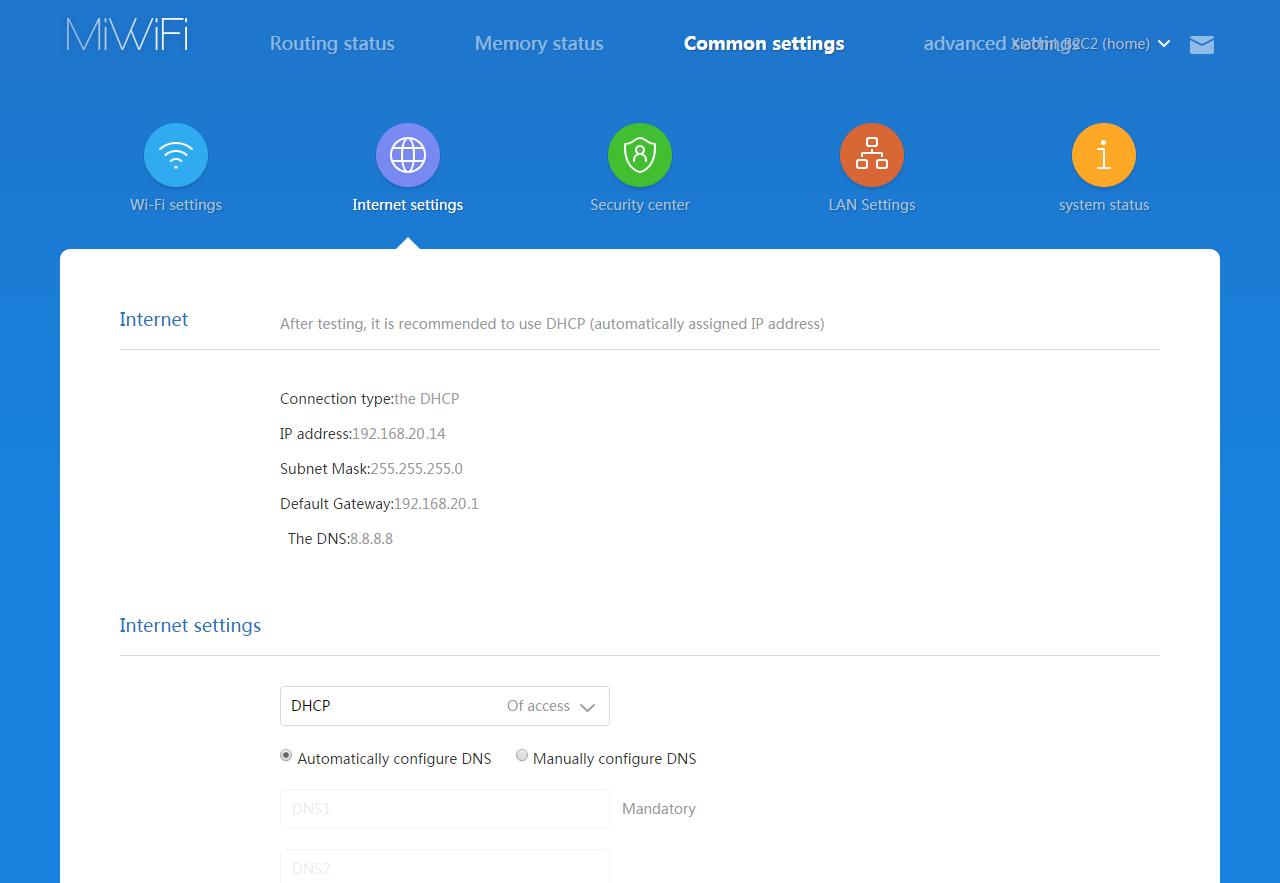Click the DNS 8.8.8.8 value
Screen dimensions: 1280x883
[x=371, y=538]
